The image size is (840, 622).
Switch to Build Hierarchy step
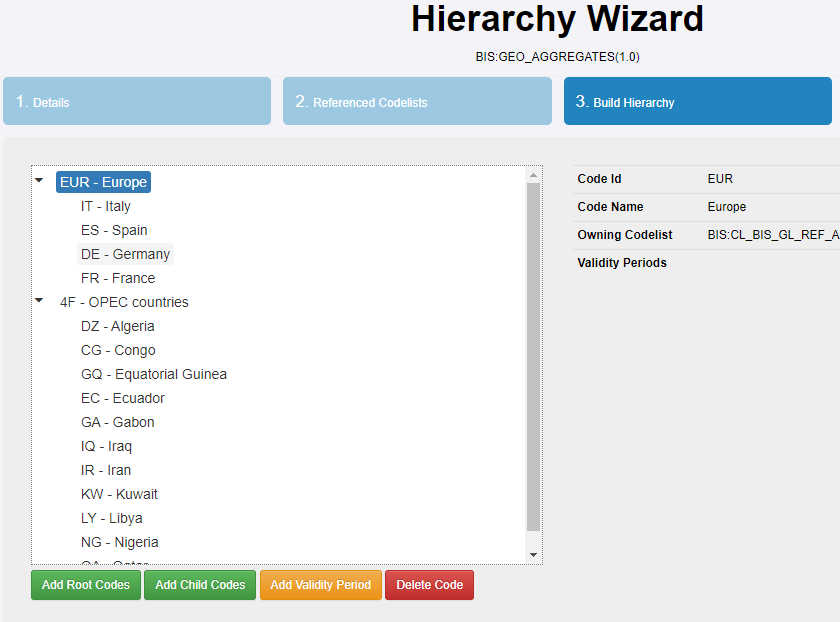pyautogui.click(x=697, y=102)
